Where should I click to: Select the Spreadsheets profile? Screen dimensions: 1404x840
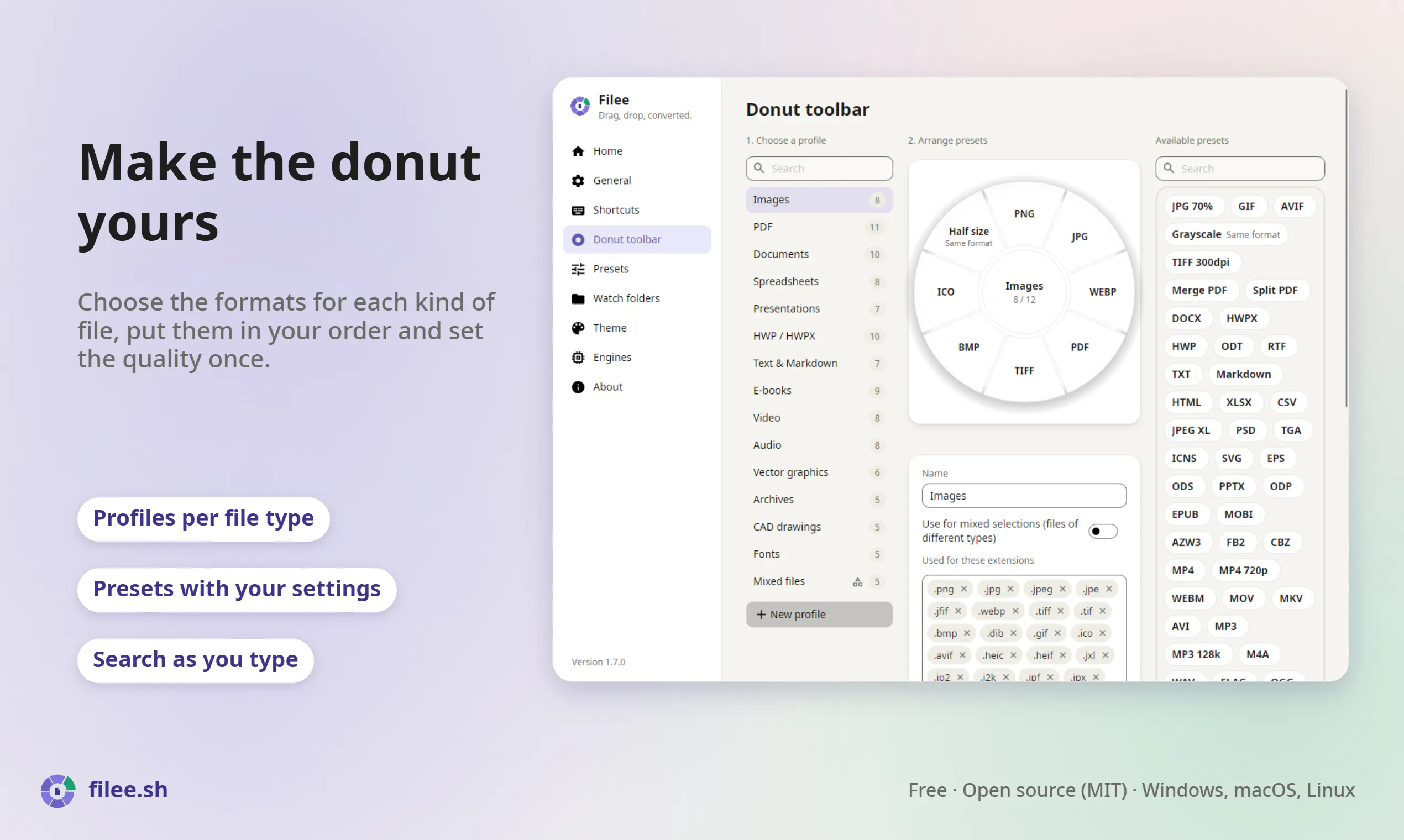coord(819,281)
